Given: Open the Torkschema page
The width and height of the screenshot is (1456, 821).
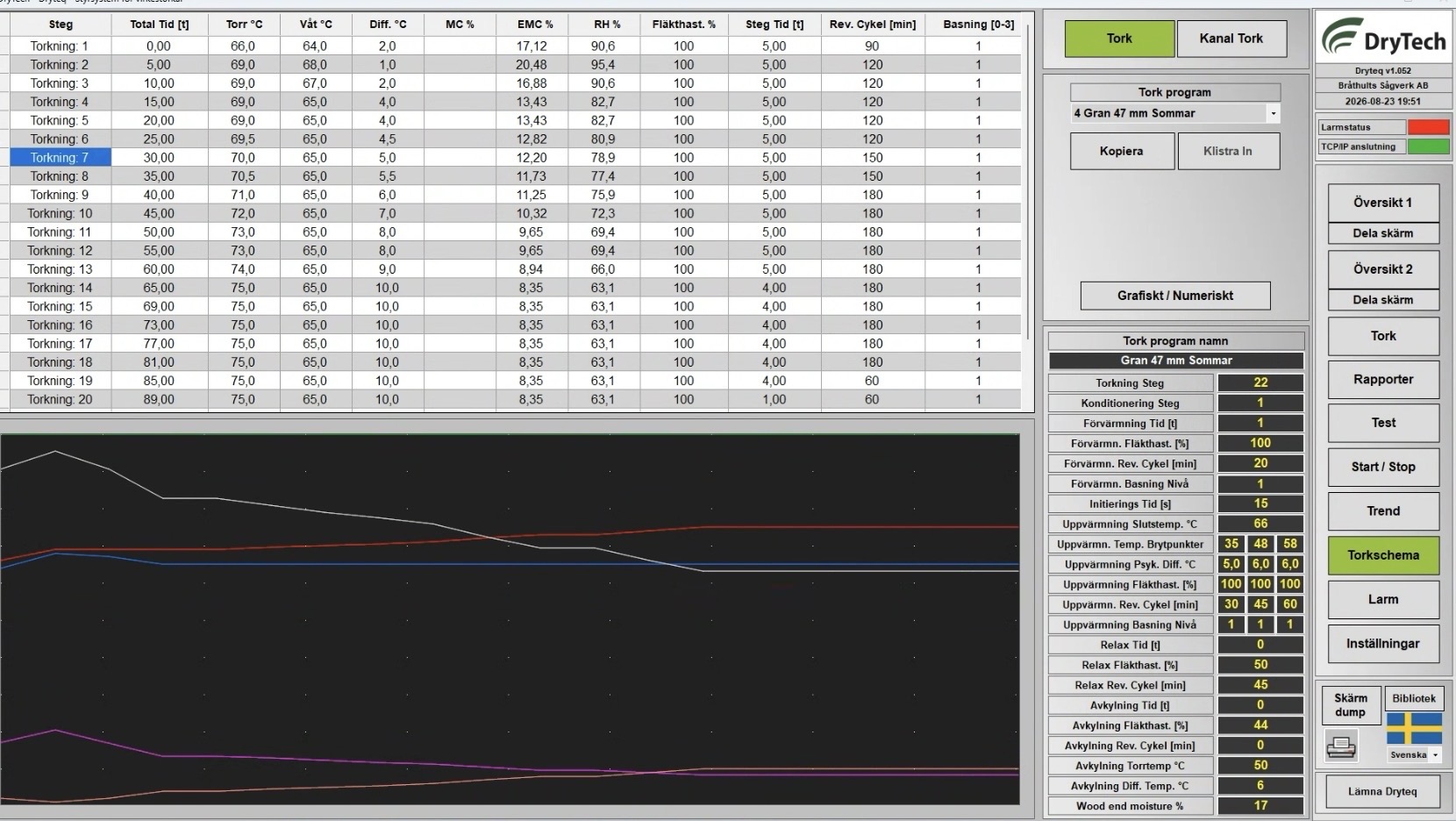Looking at the screenshot, I should (1383, 555).
